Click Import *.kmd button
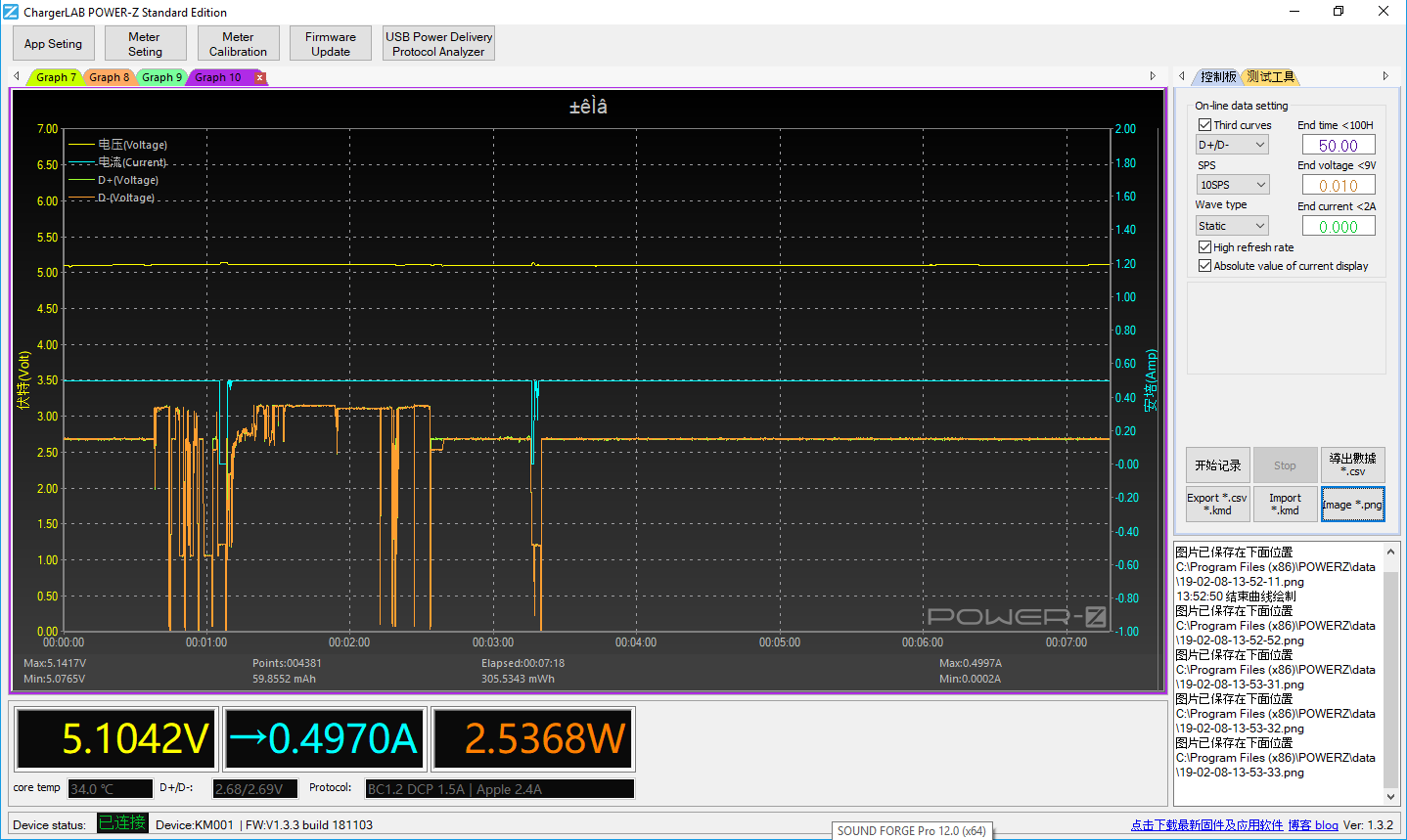The image size is (1407, 840). click(x=1285, y=505)
